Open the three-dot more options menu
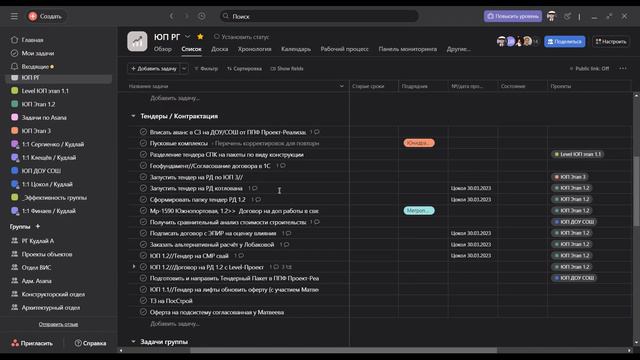The image size is (640, 360). (622, 69)
